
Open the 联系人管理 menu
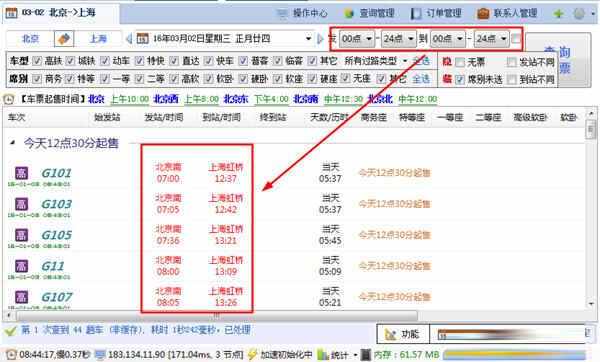507,13
